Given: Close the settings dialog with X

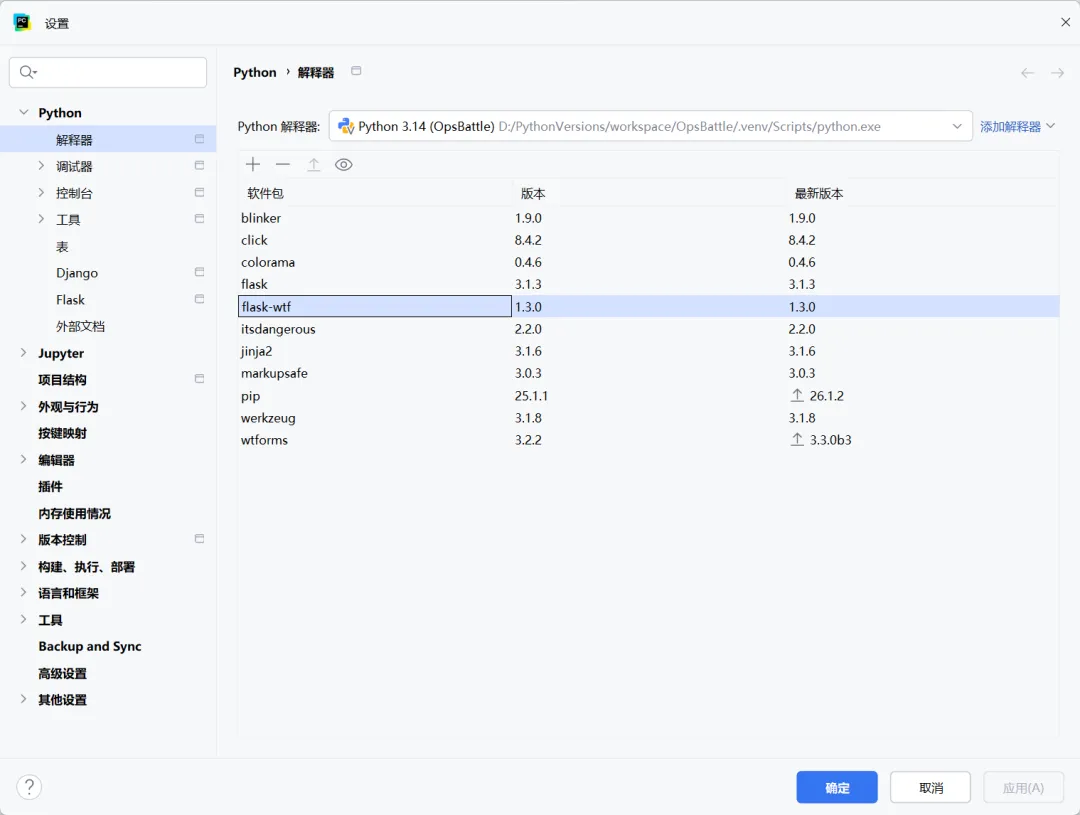Looking at the screenshot, I should click(1066, 22).
